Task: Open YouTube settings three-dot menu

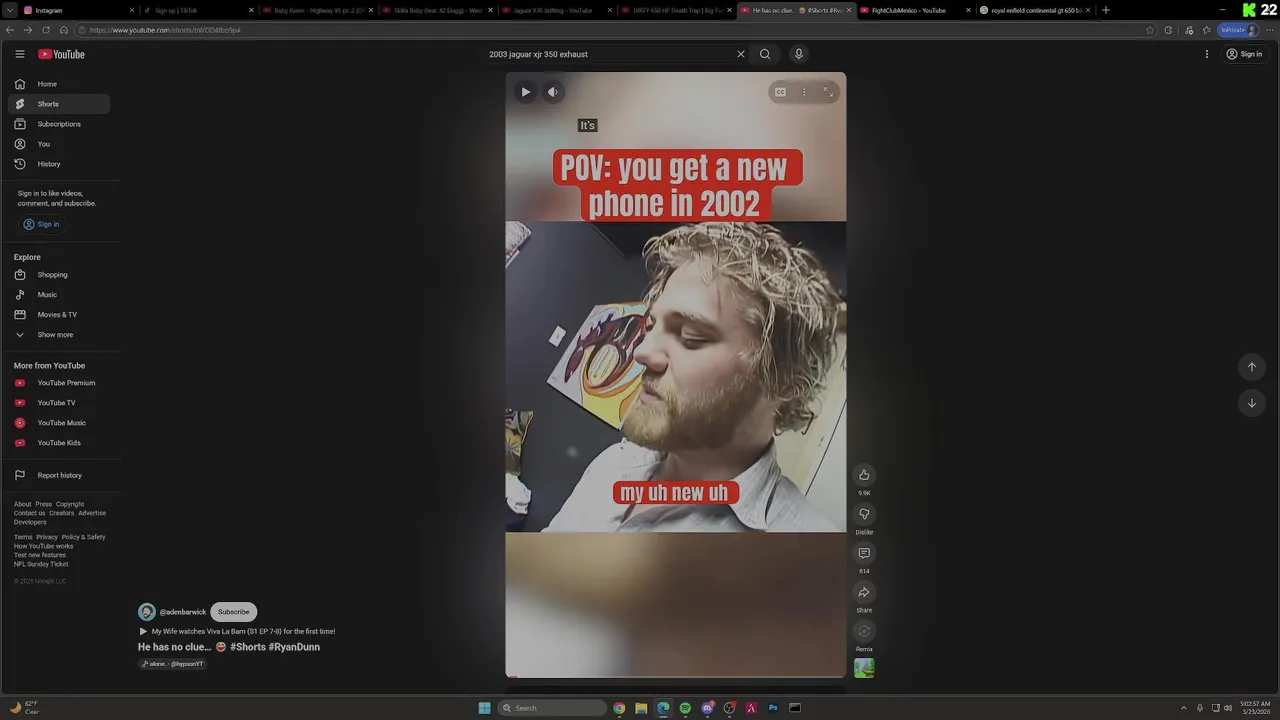Action: click(x=1207, y=54)
